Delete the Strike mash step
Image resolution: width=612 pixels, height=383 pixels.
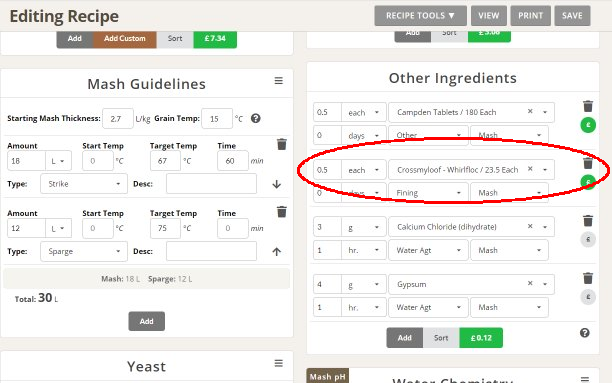(281, 144)
